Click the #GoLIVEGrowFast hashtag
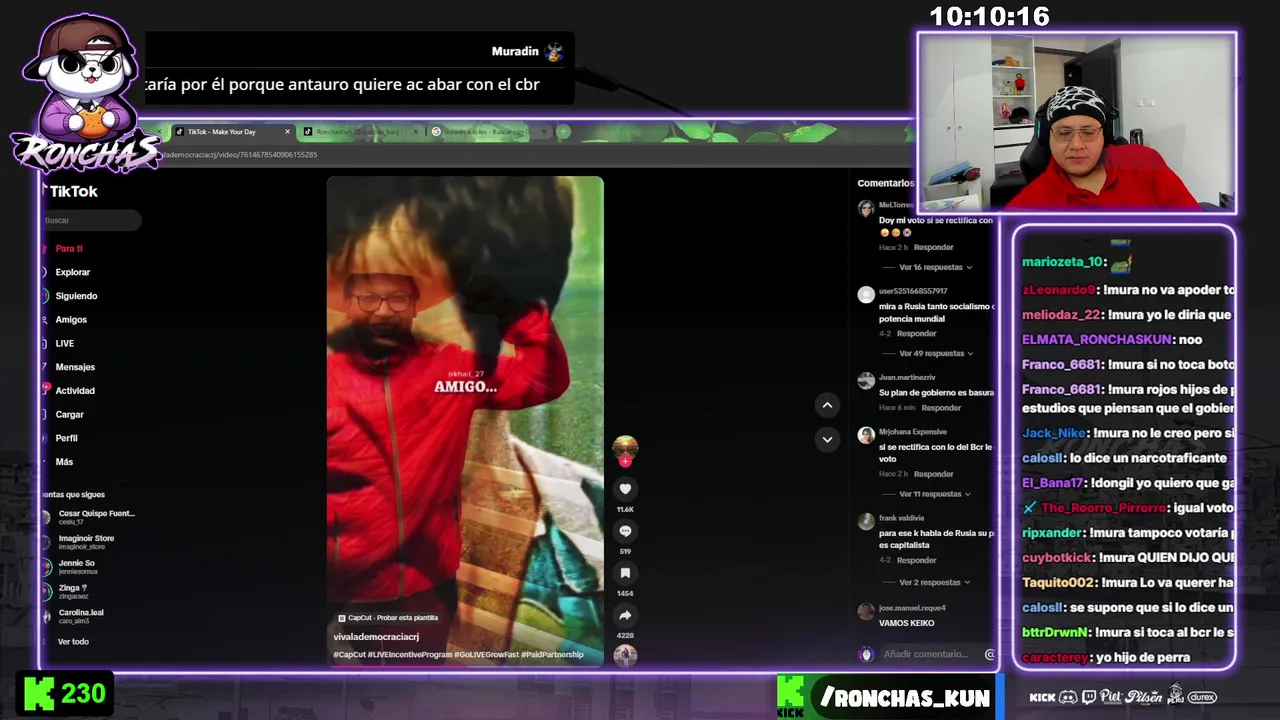 coord(486,655)
